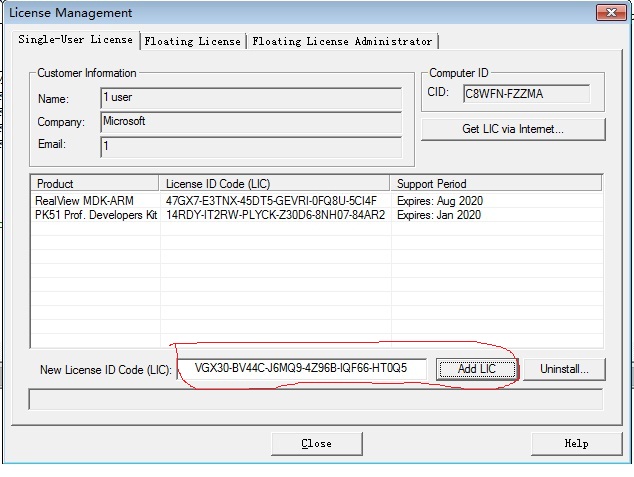Click the Expires: Jan 2020 cell
This screenshot has height=477, width=634.
(x=439, y=215)
